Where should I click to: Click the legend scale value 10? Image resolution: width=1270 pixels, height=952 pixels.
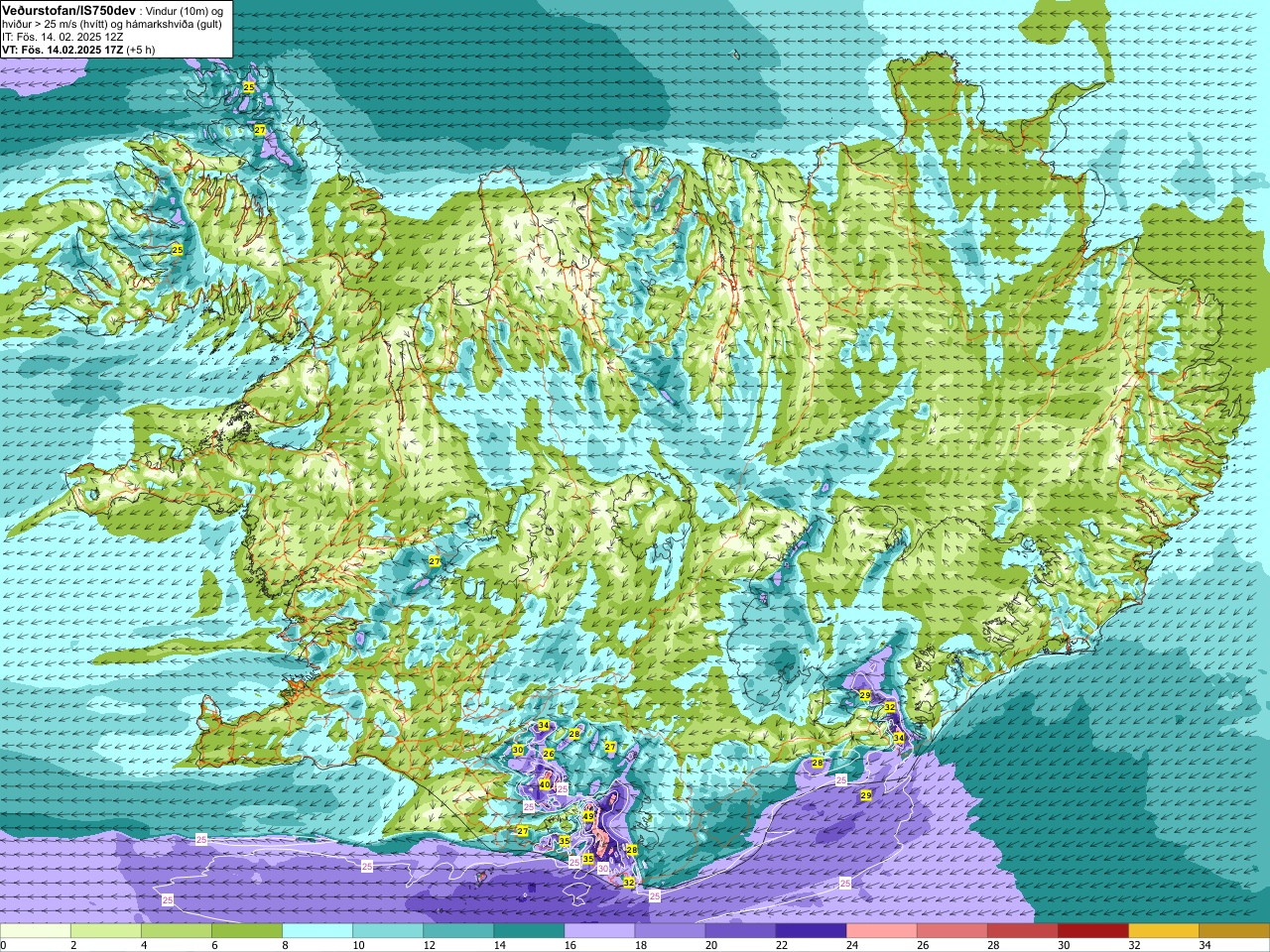[358, 945]
